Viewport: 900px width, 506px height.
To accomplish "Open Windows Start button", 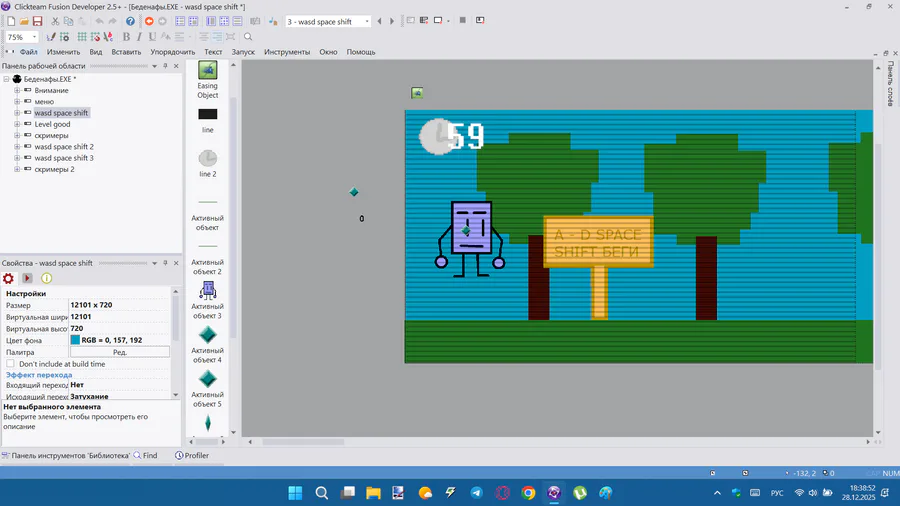I will point(296,493).
